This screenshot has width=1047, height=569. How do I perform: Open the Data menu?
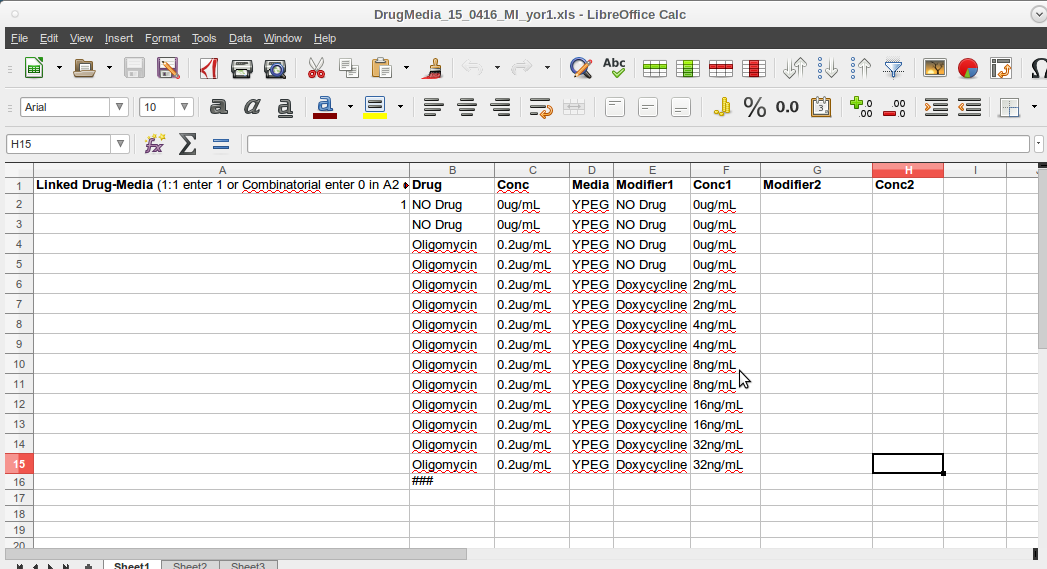240,38
